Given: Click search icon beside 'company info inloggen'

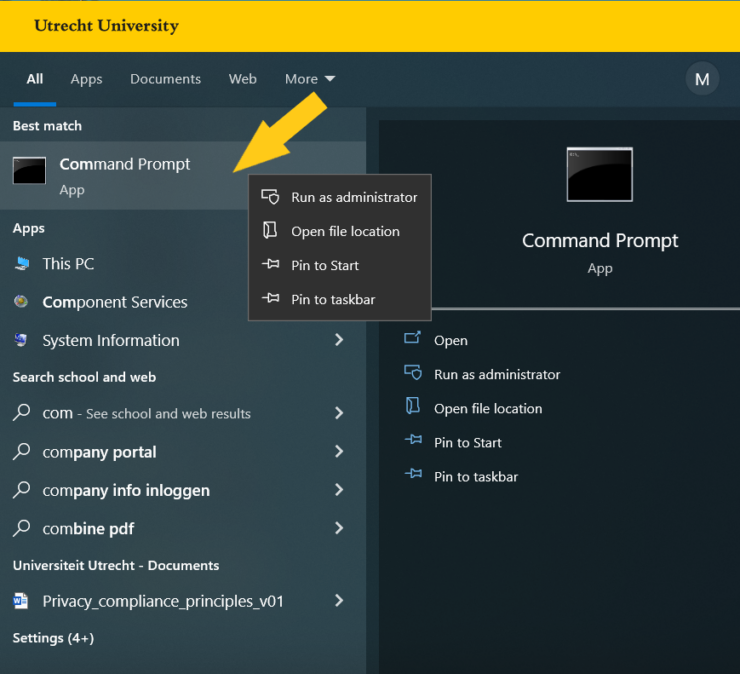Looking at the screenshot, I should 21,489.
